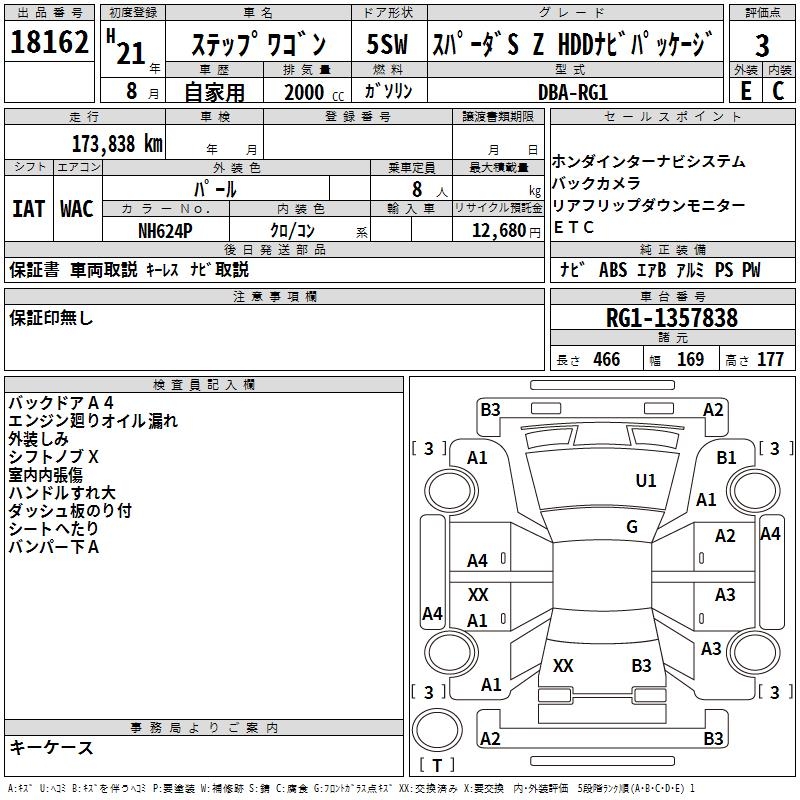This screenshot has width=800, height=800.
Task: Select the XX mark beside B3 on the tailgate
Action: pyautogui.click(x=563, y=666)
